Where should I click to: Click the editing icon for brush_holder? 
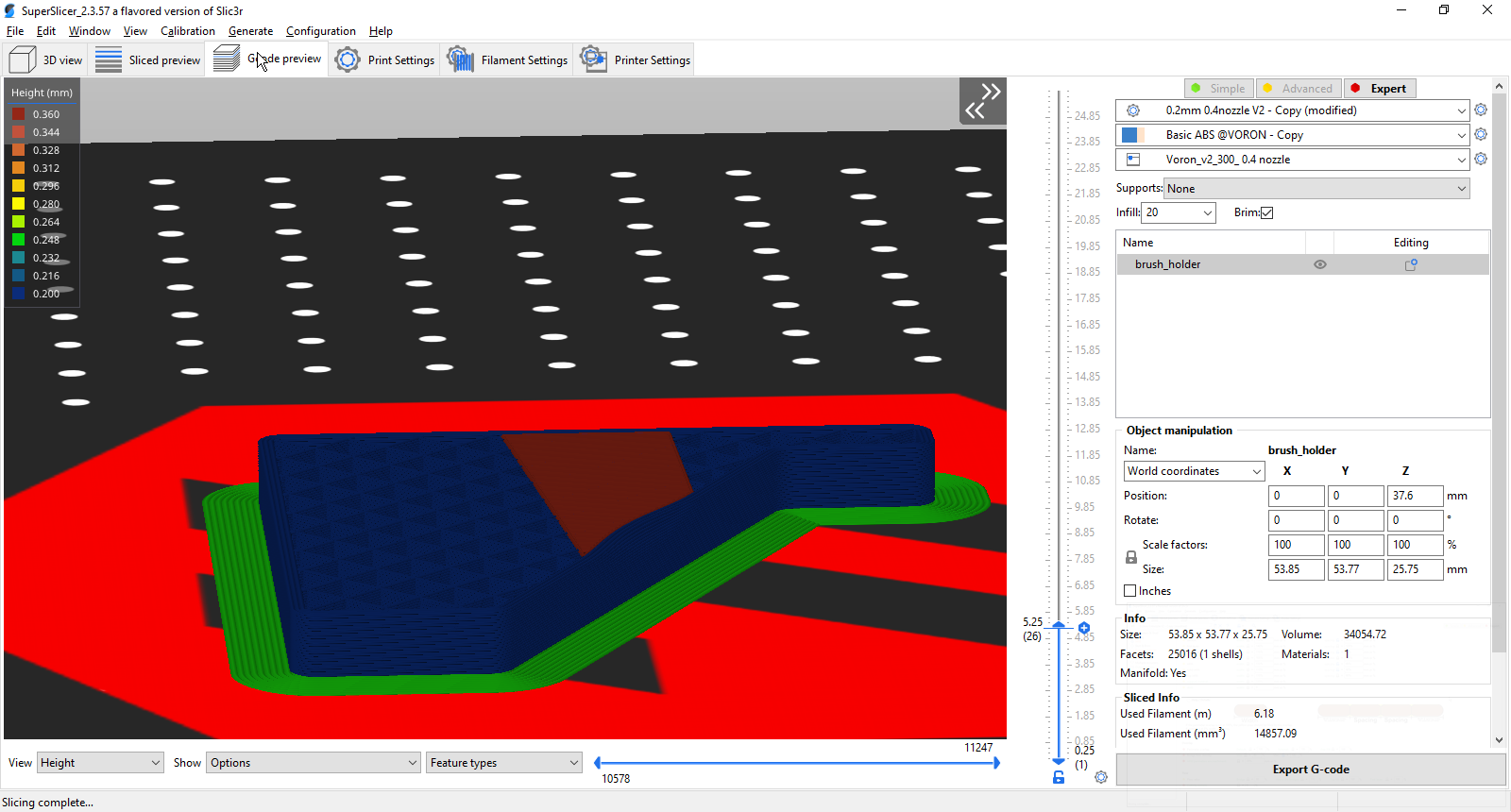pos(1411,264)
